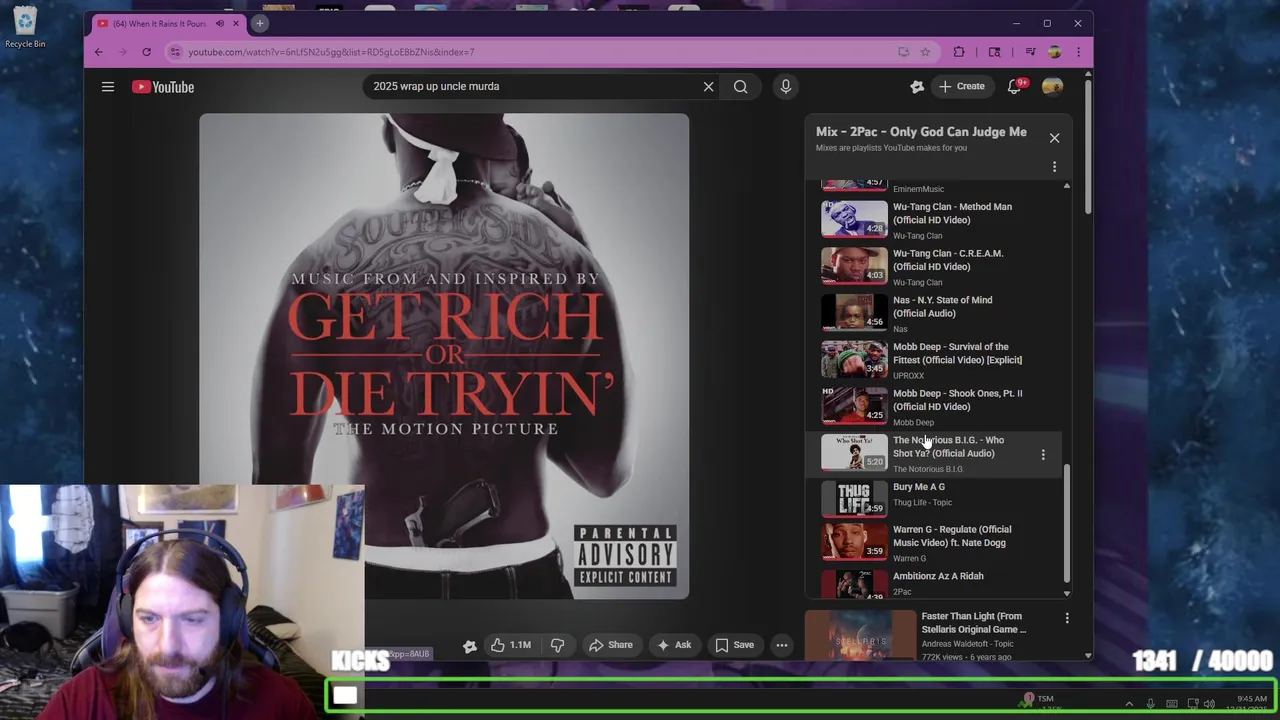Screen dimensions: 1280x720
Task: Like the video showing 1.1M likes
Action: [x=510, y=645]
